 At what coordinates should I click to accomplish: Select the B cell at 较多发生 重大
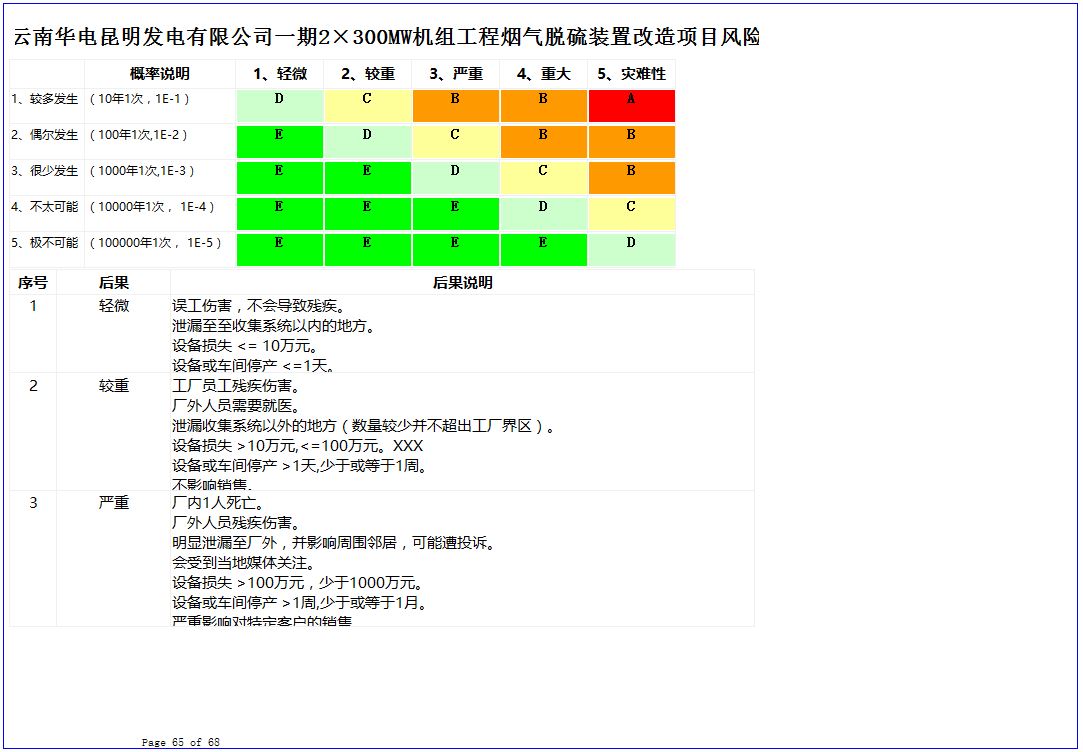point(544,106)
